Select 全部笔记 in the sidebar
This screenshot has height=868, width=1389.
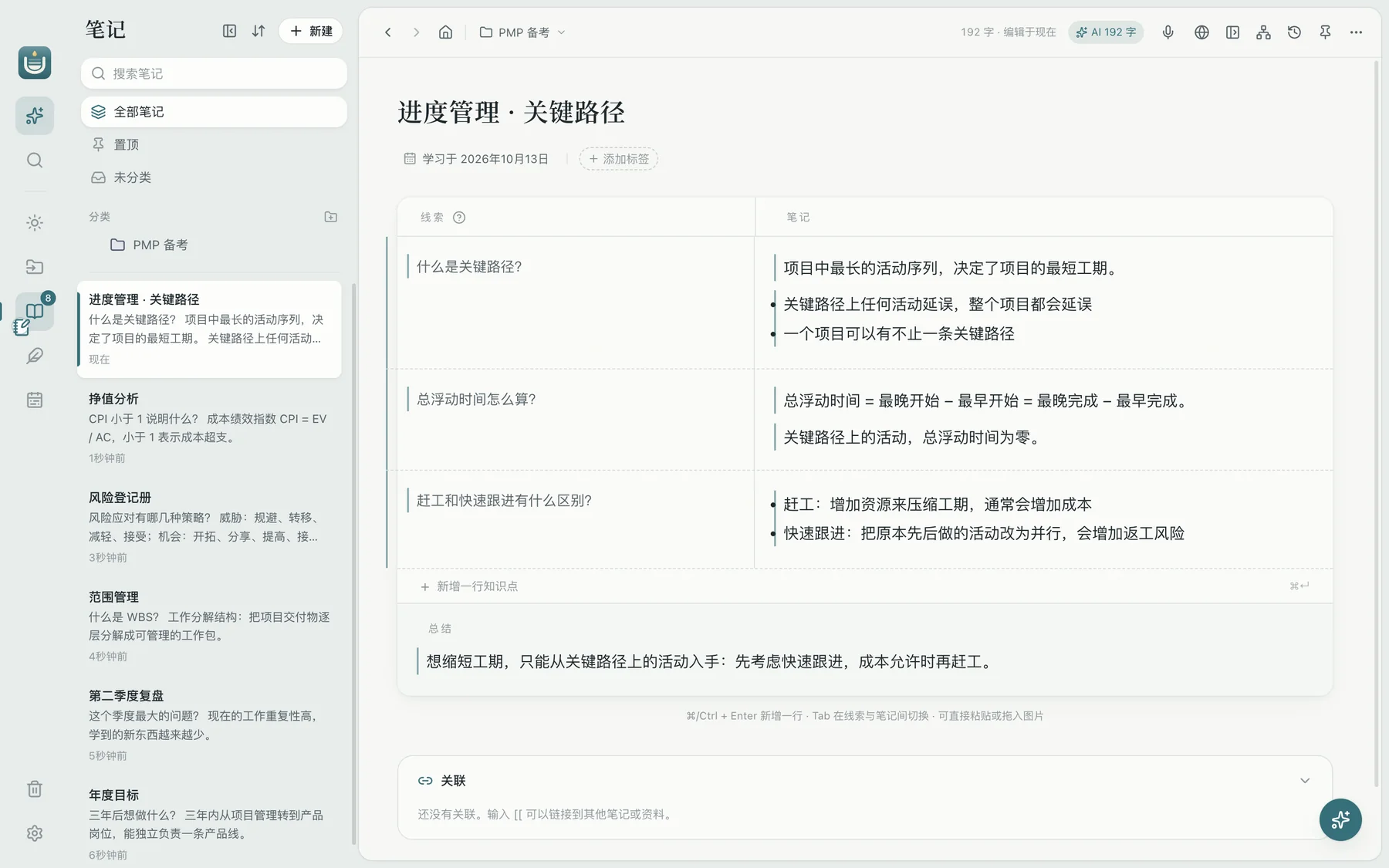click(214, 112)
